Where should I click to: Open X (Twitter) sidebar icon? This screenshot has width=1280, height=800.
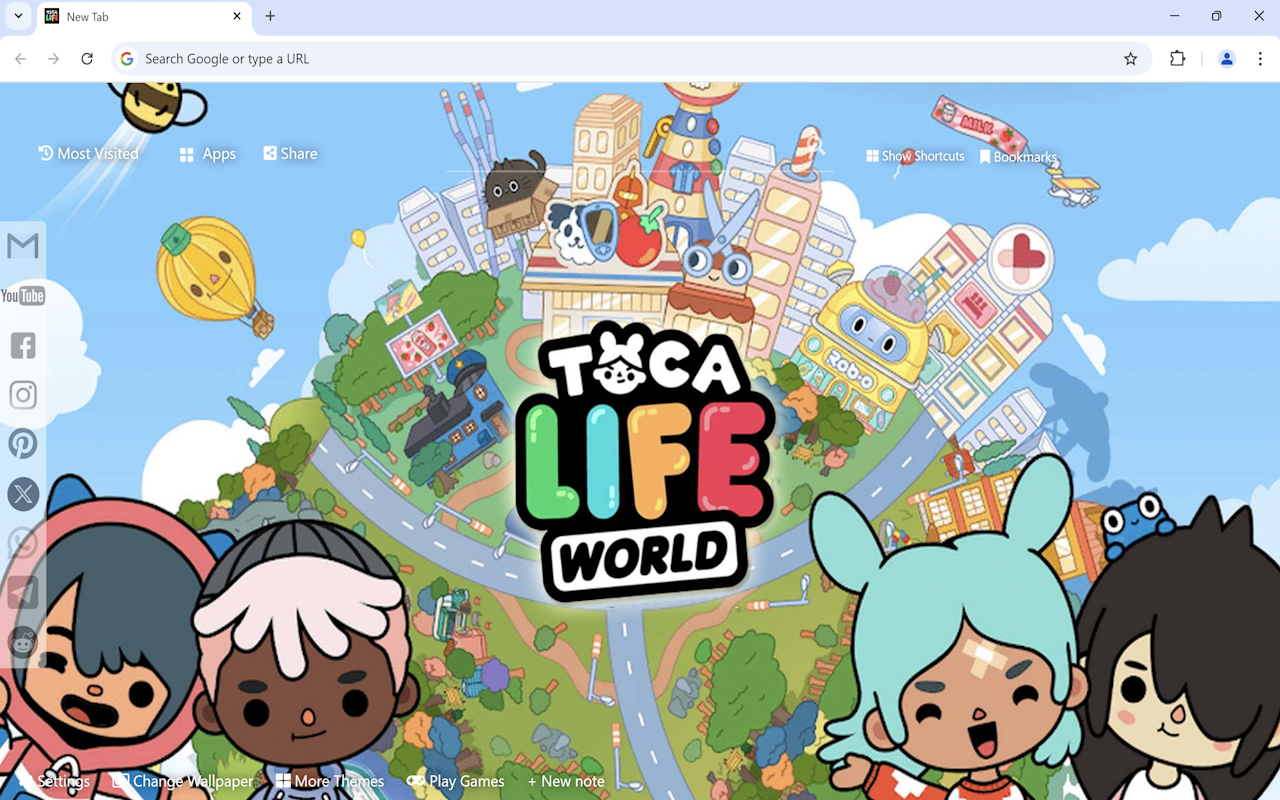click(x=23, y=493)
